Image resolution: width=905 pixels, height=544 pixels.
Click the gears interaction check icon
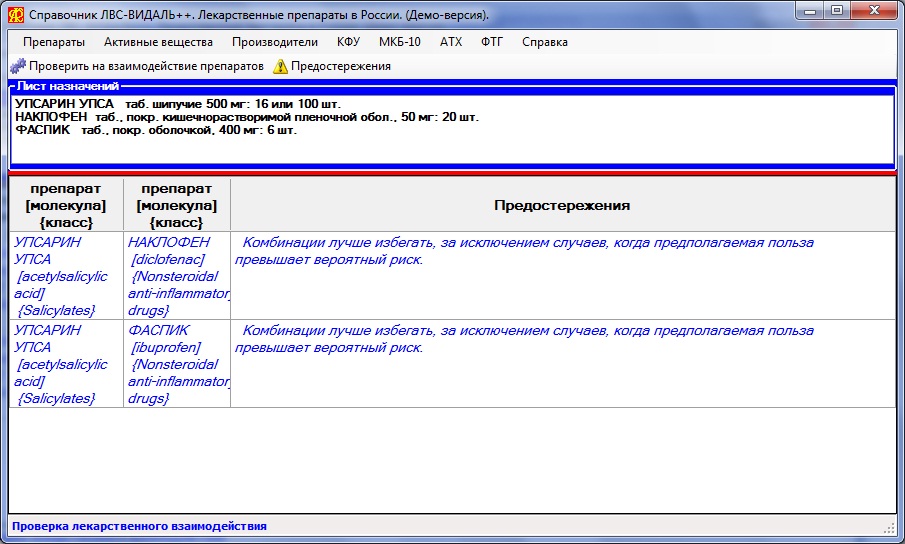18,66
